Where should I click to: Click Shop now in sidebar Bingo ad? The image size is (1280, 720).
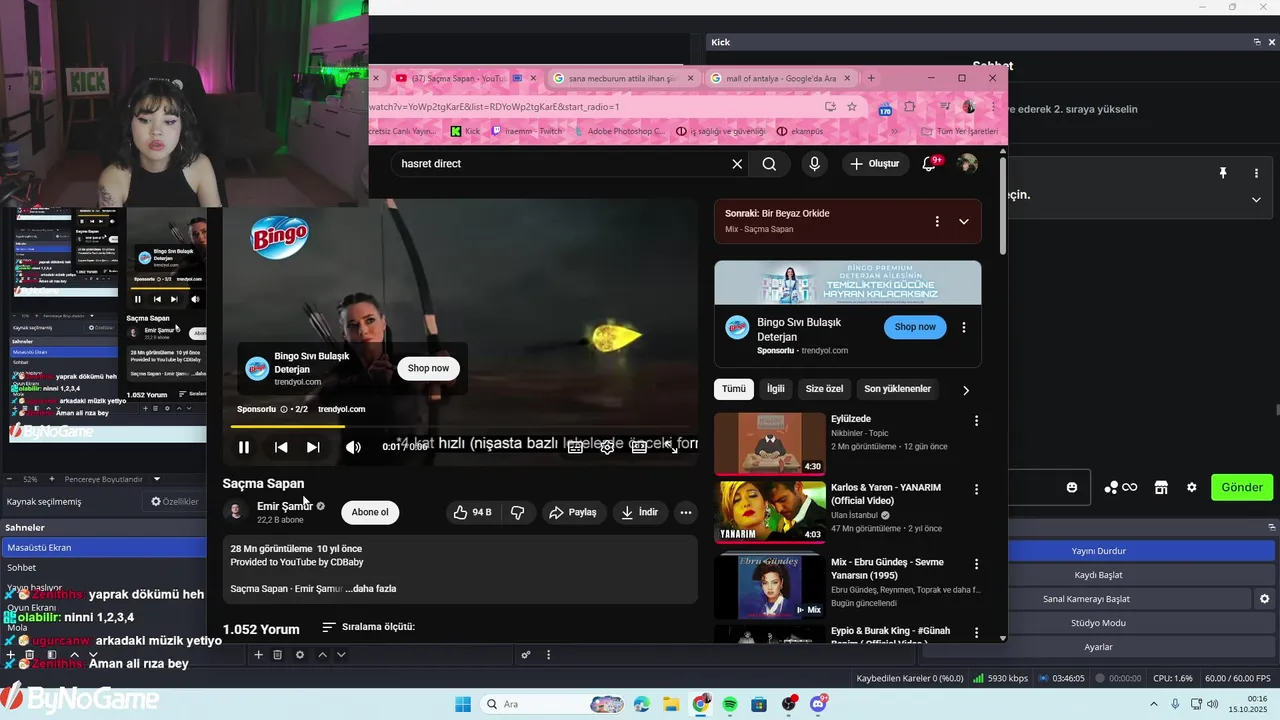point(915,327)
